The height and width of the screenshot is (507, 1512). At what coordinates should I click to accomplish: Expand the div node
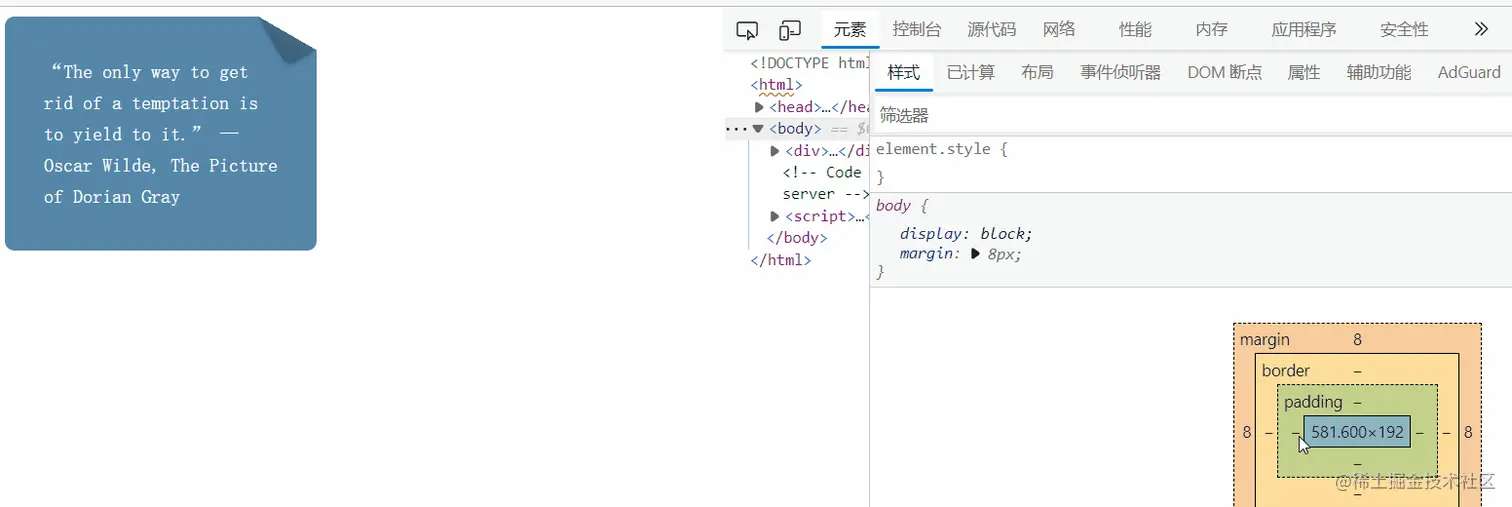775,151
